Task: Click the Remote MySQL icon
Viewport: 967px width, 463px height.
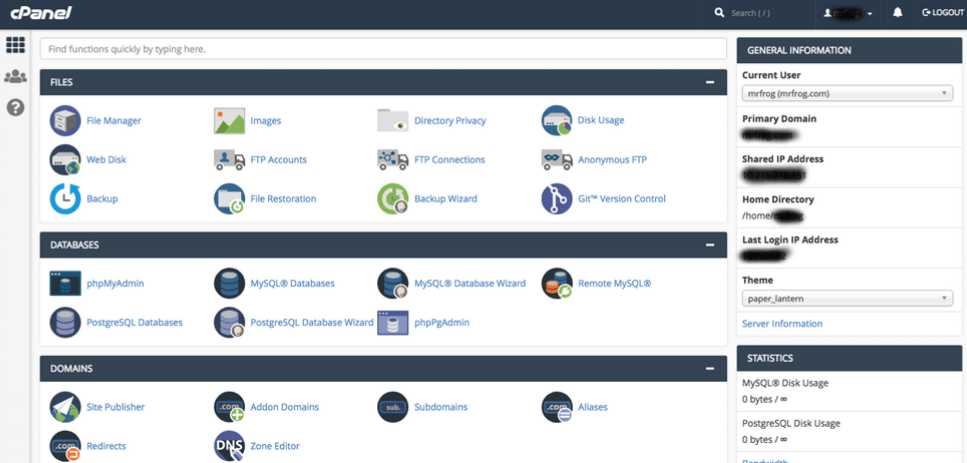Action: tap(557, 284)
